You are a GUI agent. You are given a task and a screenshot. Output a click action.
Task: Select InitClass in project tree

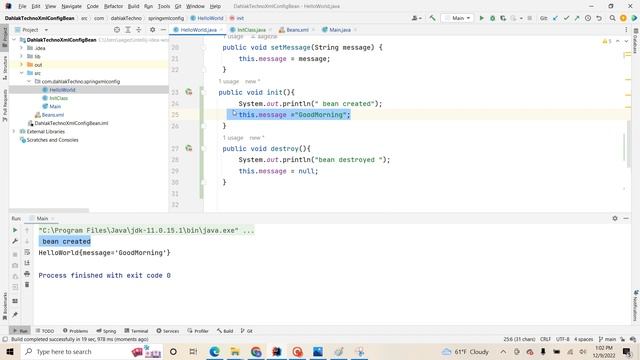[x=58, y=98]
